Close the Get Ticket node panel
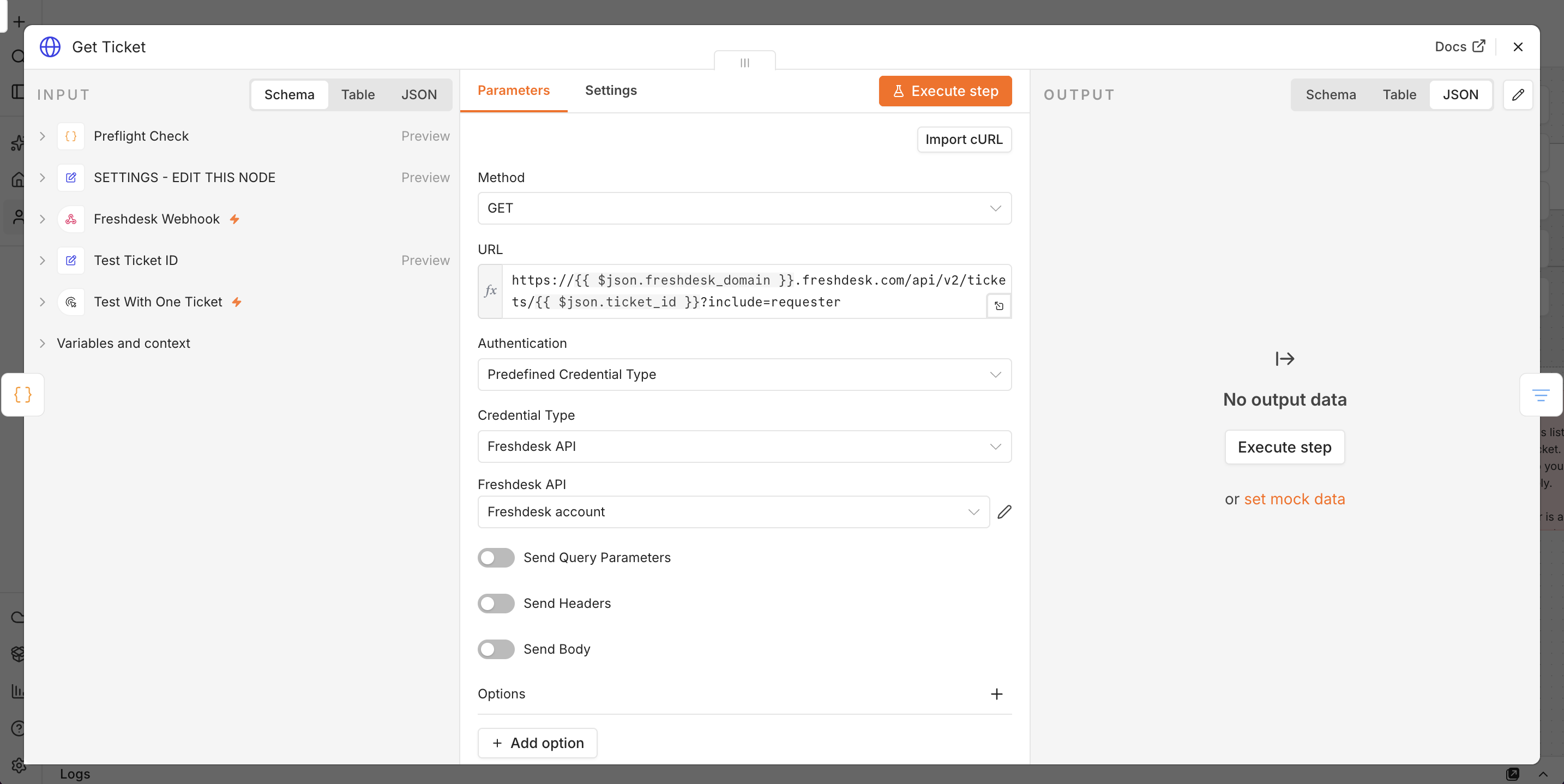The width and height of the screenshot is (1564, 784). pos(1518,47)
